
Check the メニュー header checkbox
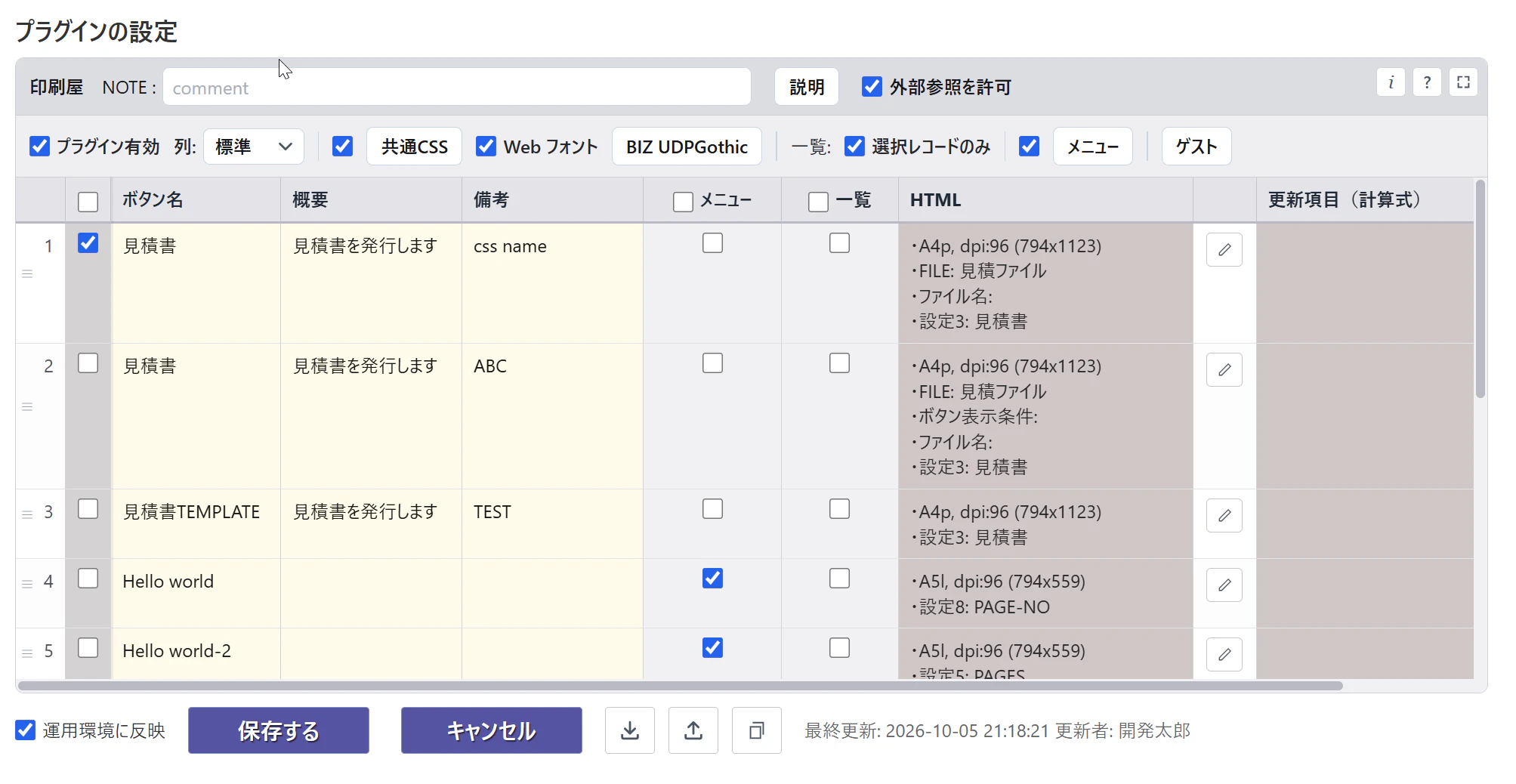click(x=683, y=202)
